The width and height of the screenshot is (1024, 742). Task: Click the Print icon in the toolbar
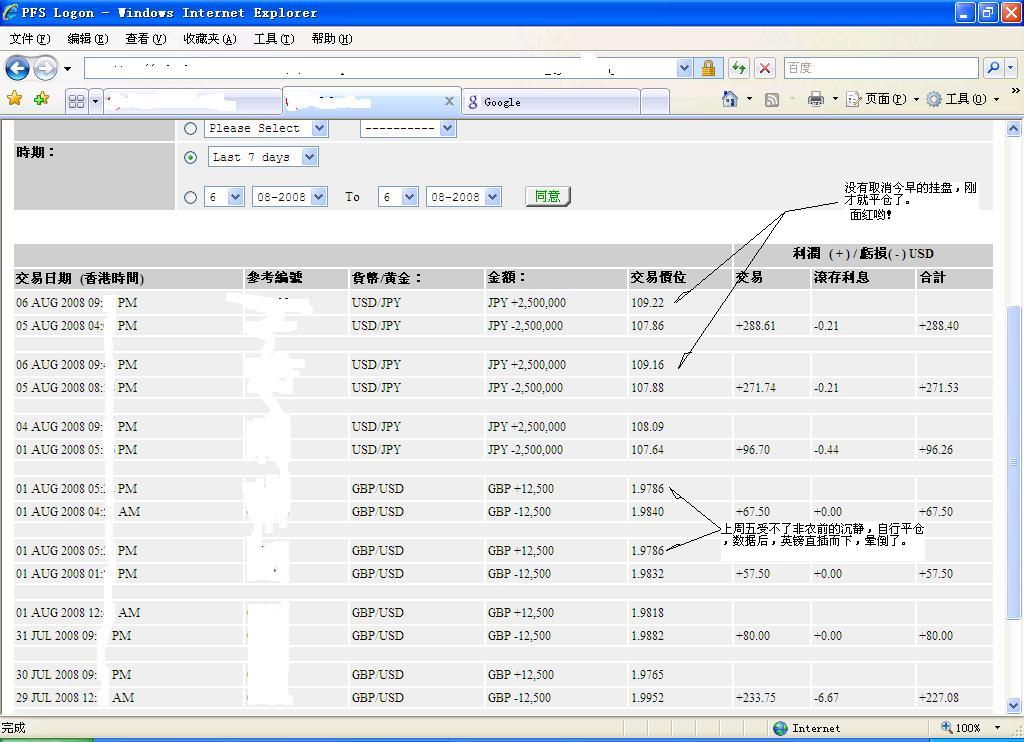click(815, 99)
